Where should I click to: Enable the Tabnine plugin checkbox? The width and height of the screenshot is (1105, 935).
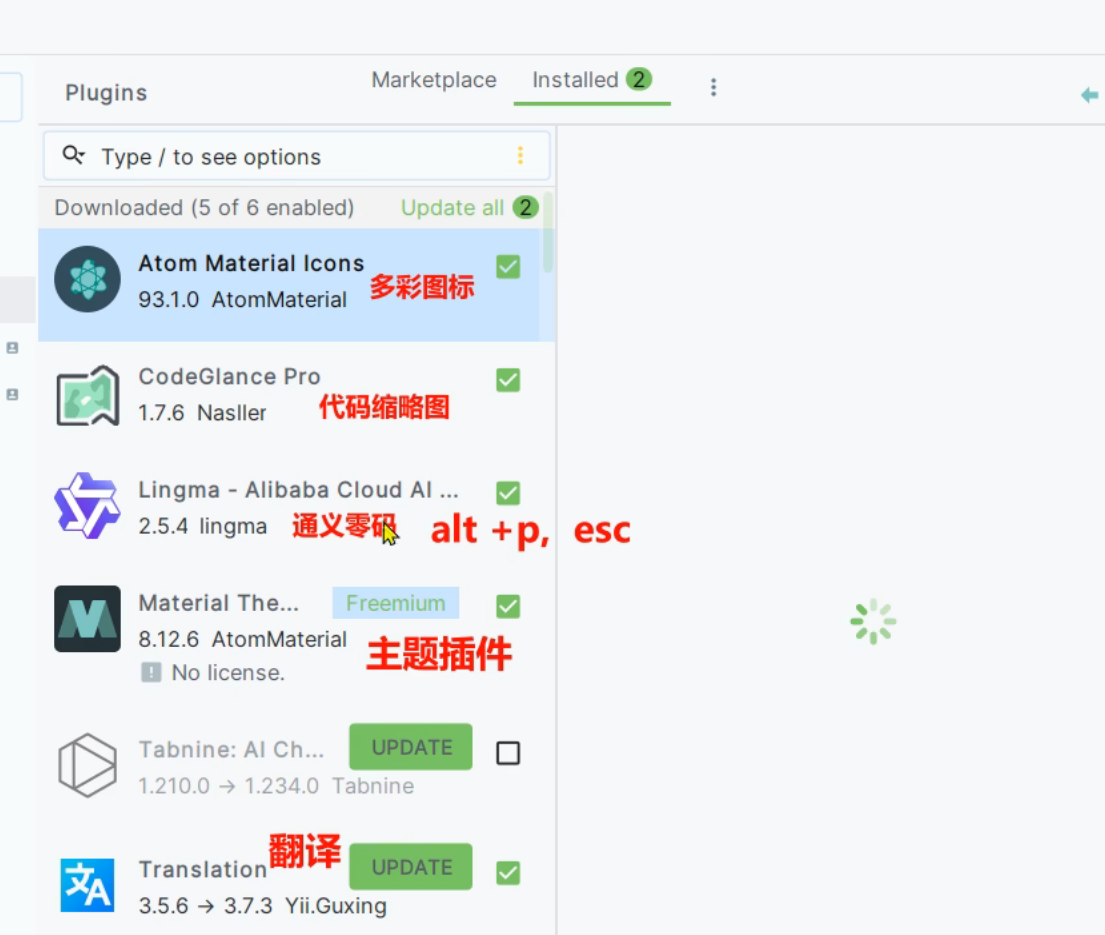click(x=507, y=753)
